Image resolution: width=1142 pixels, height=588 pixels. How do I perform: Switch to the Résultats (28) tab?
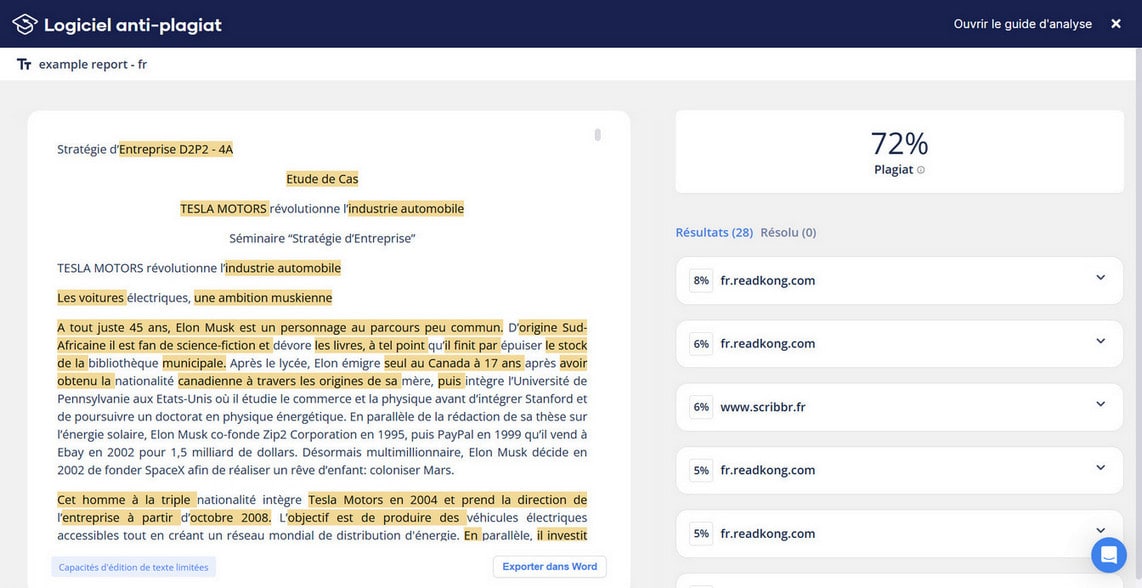[x=714, y=233]
